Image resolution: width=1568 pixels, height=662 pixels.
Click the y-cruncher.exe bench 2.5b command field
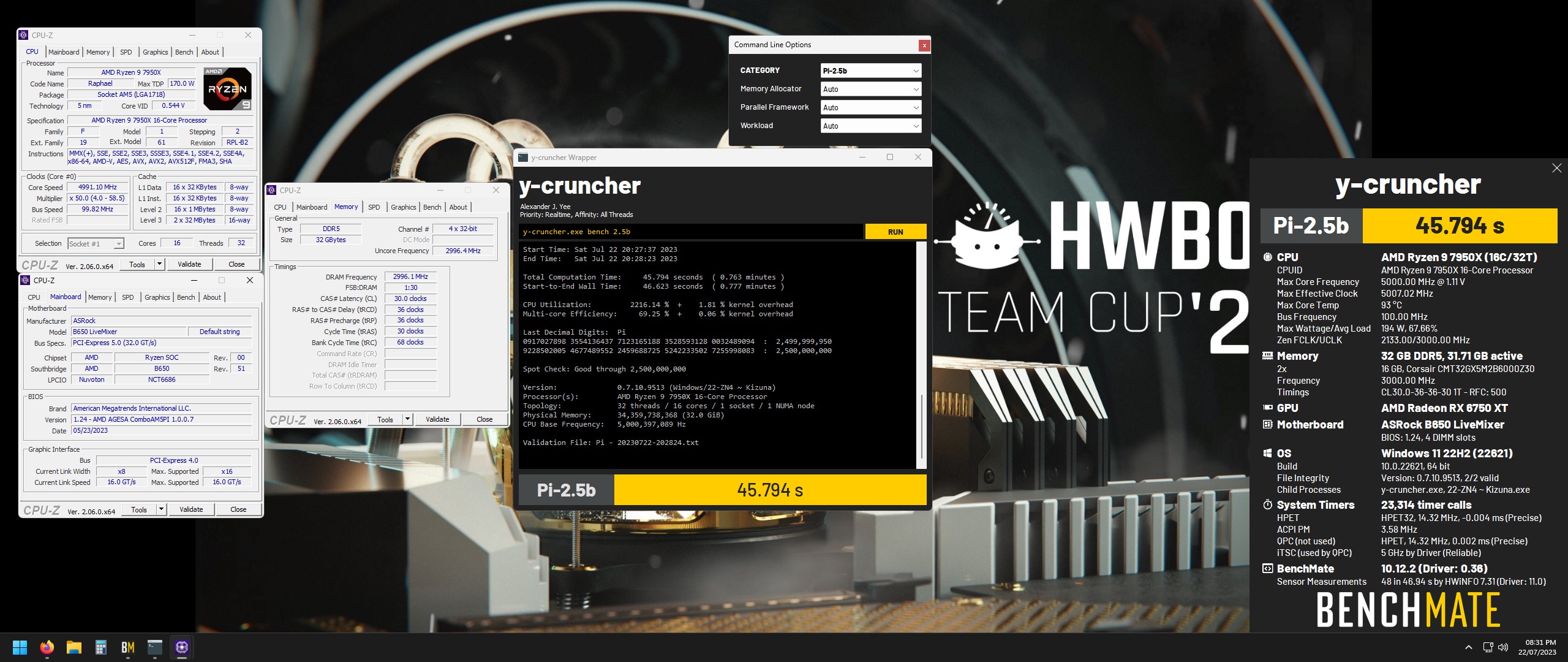(691, 232)
